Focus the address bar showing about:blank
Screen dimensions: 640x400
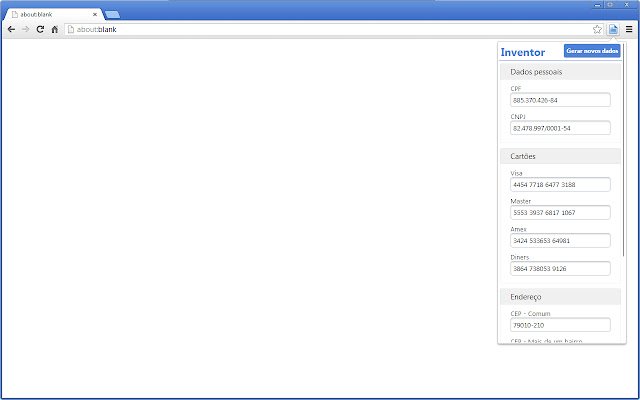coord(333,29)
